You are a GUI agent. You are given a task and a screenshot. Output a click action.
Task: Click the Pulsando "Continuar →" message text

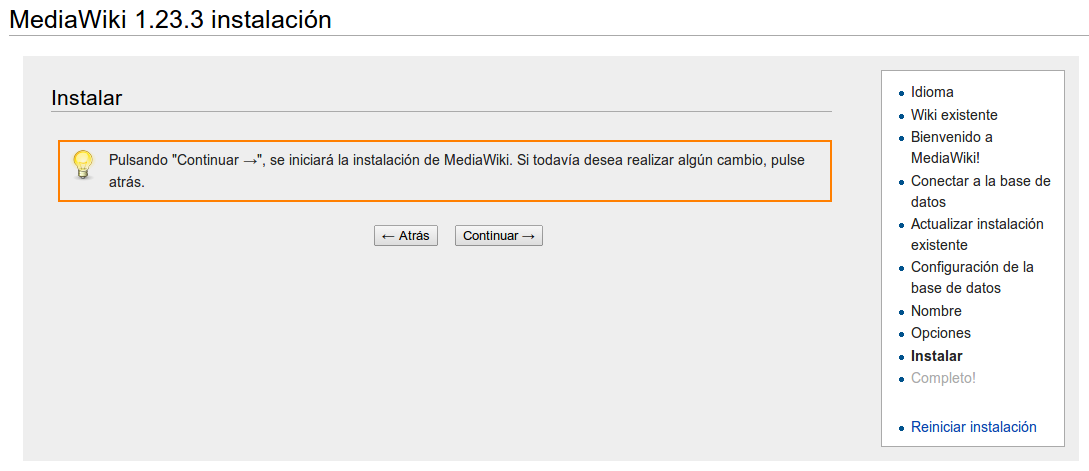pos(457,171)
